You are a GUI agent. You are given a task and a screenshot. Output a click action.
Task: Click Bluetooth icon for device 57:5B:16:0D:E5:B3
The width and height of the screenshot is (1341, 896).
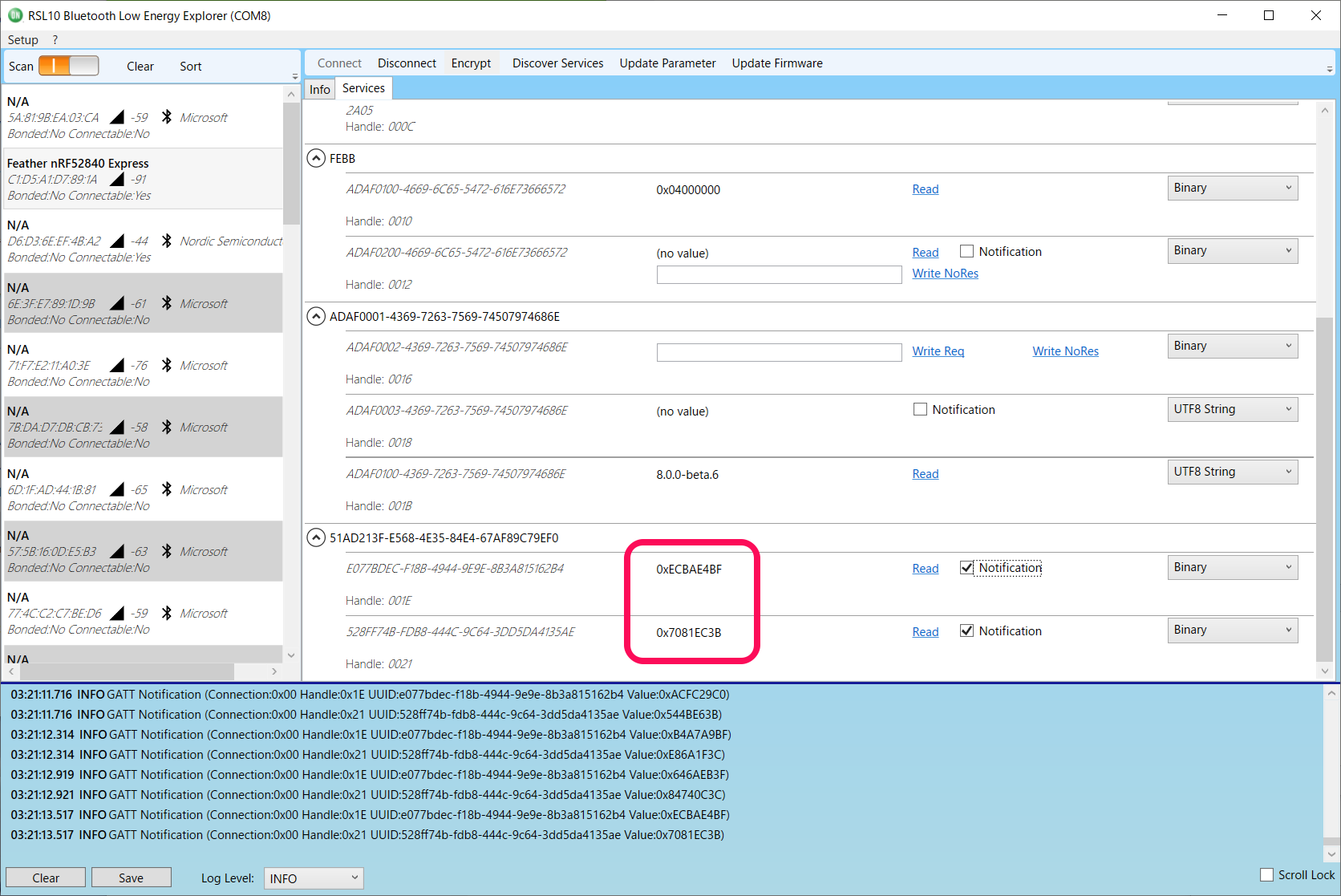click(167, 551)
